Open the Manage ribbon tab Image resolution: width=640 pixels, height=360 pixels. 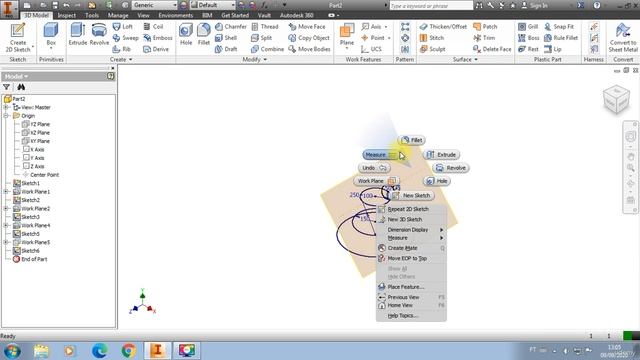pyautogui.click(x=118, y=15)
